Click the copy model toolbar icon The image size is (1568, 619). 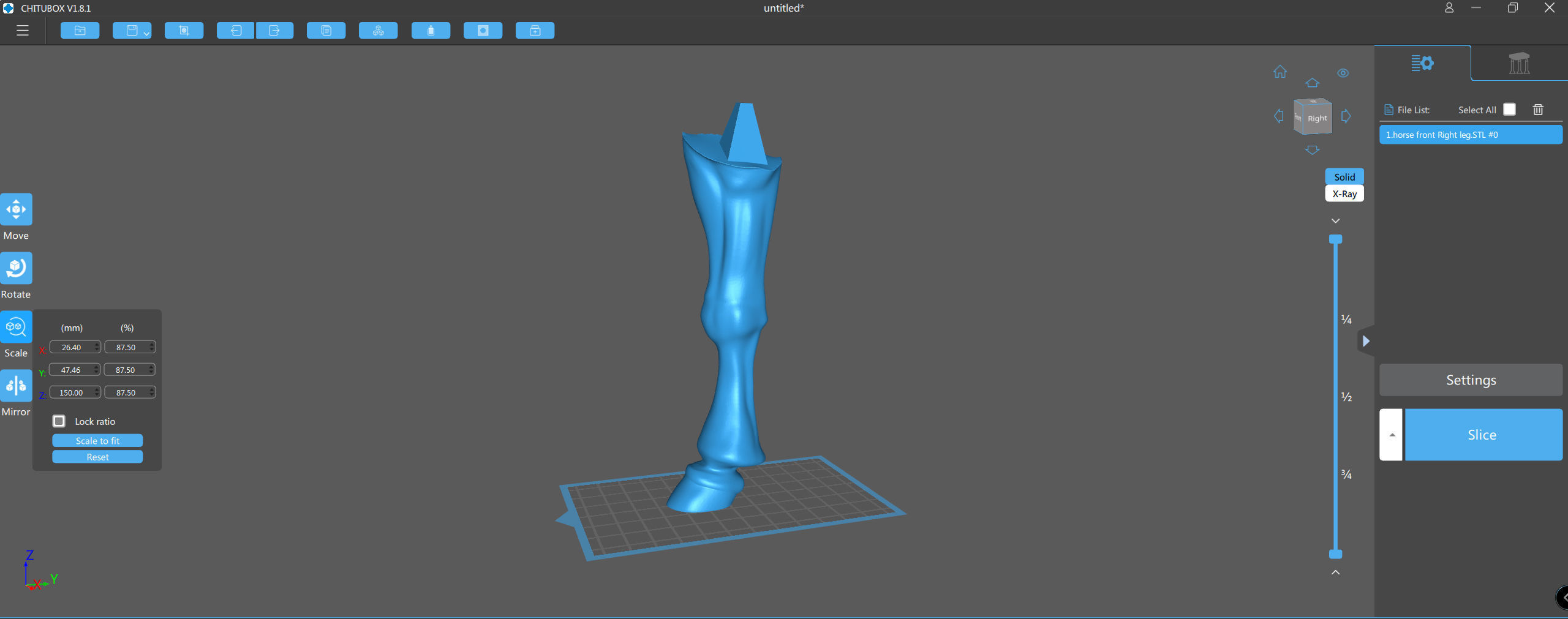(326, 31)
